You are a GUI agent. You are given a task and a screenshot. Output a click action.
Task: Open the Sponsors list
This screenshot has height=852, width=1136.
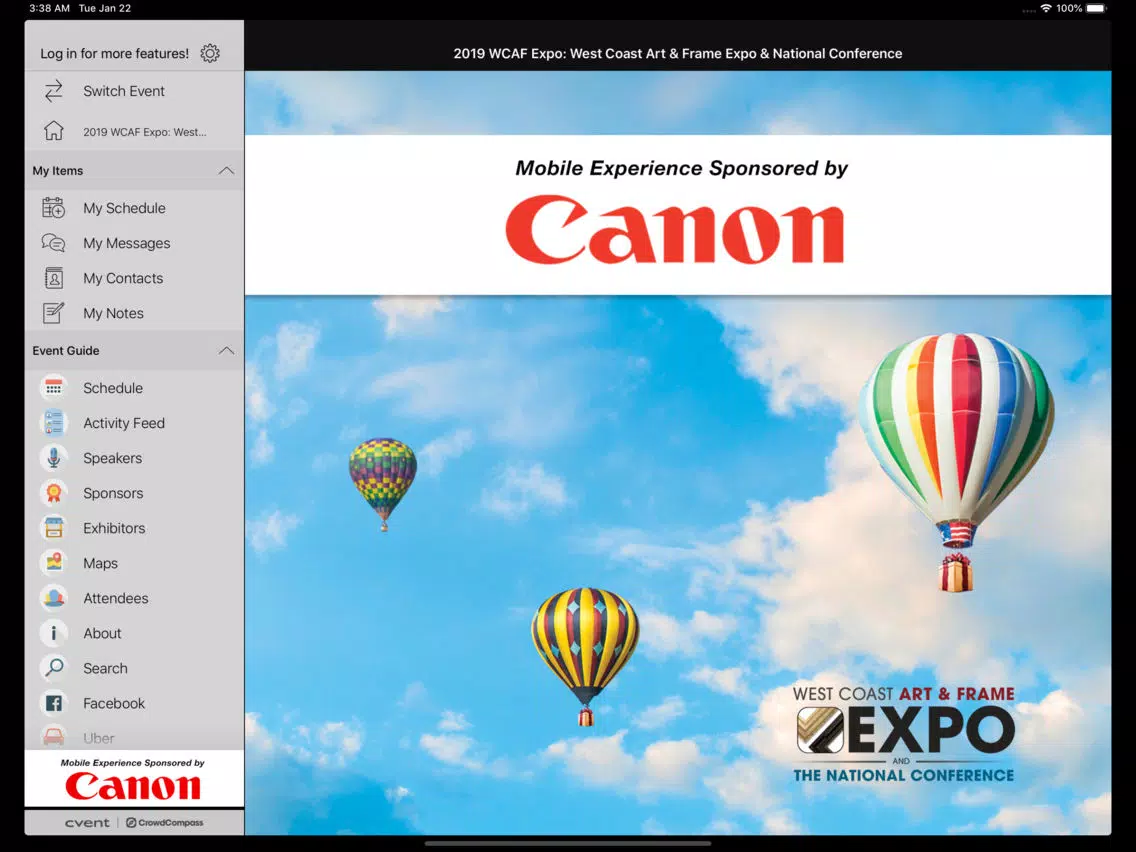134,493
